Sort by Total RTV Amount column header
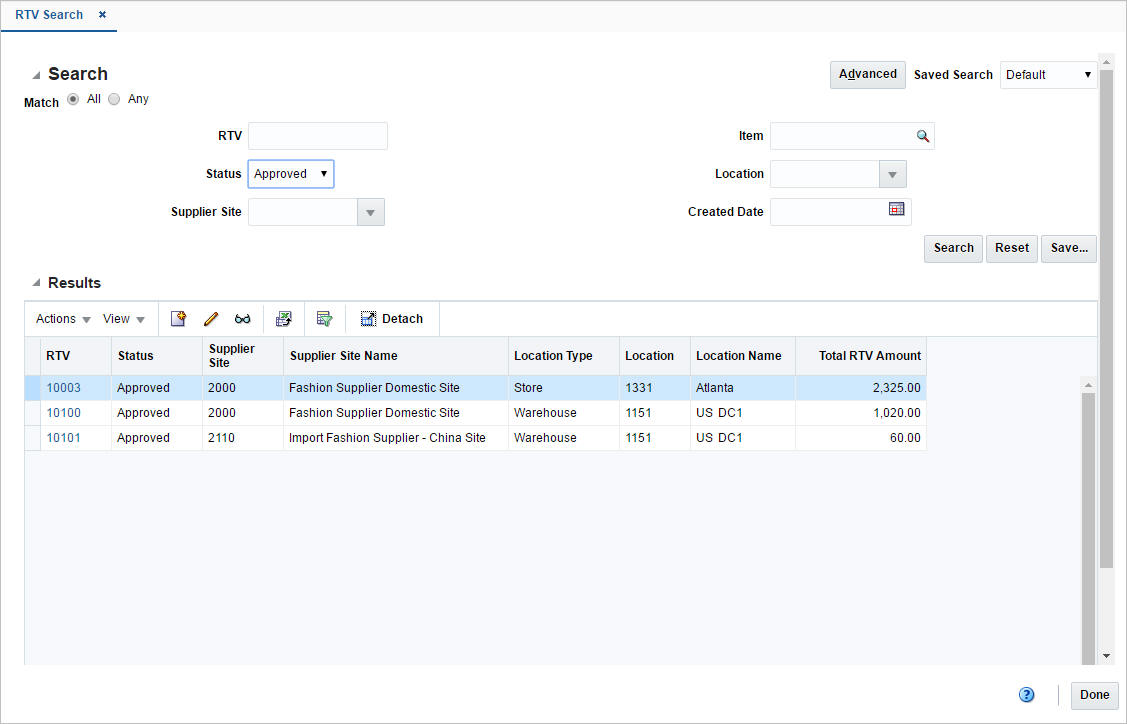The width and height of the screenshot is (1127, 724). 861,356
